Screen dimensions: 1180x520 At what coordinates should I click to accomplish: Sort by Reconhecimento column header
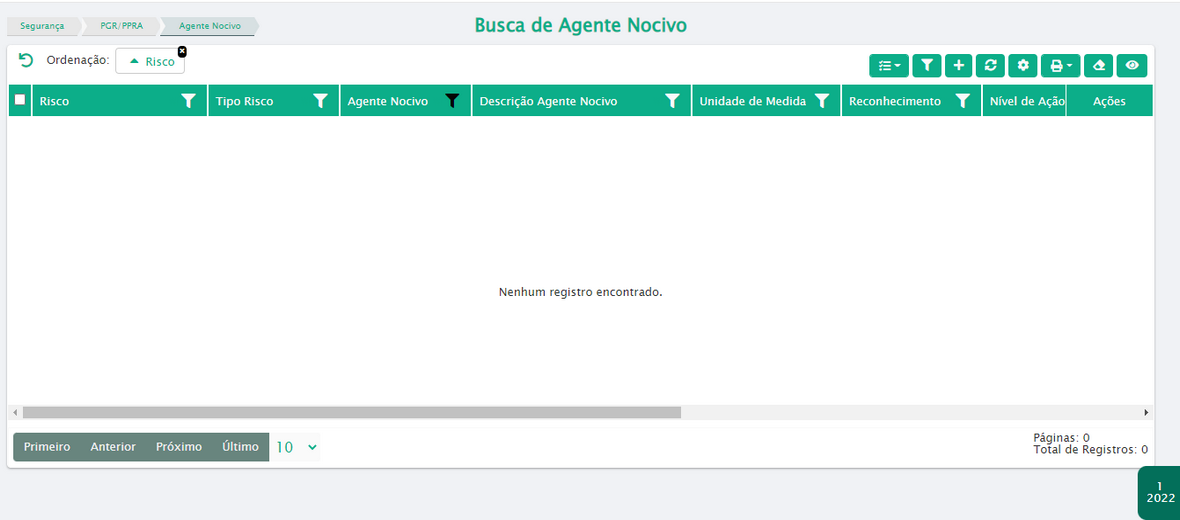point(895,102)
